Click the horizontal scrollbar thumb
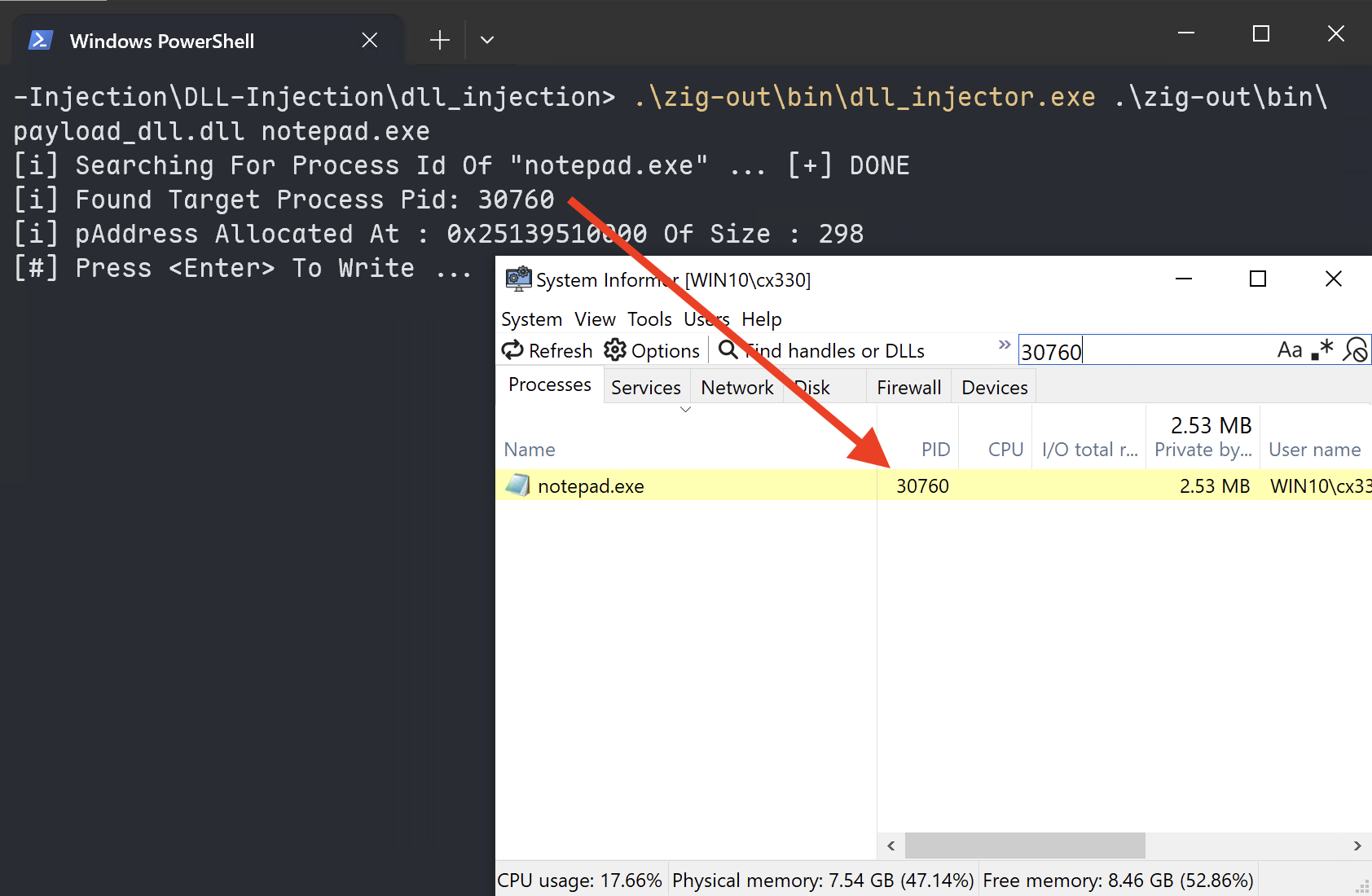The height and width of the screenshot is (896, 1372). coord(1025,845)
